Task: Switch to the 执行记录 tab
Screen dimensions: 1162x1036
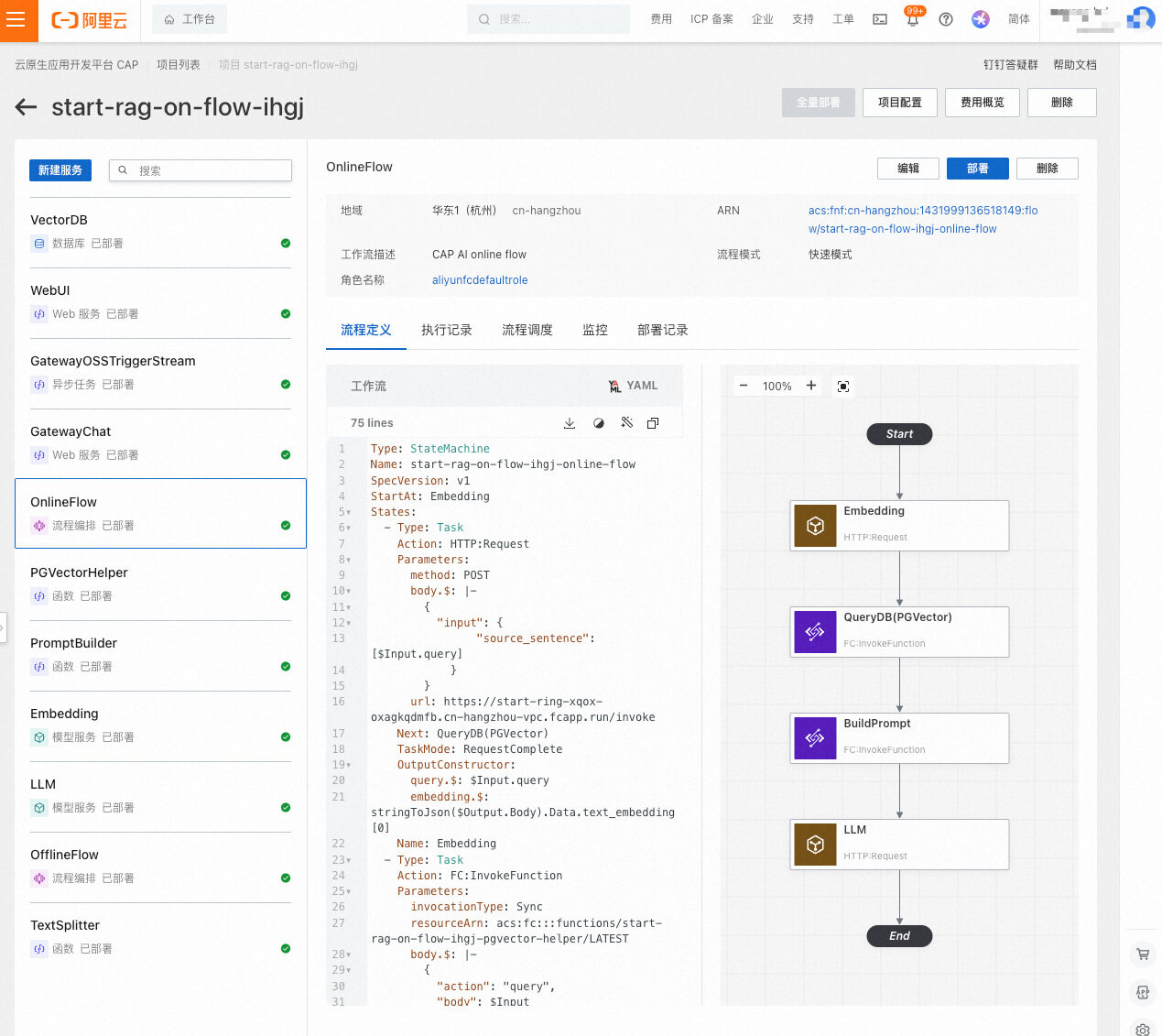Action: click(446, 330)
